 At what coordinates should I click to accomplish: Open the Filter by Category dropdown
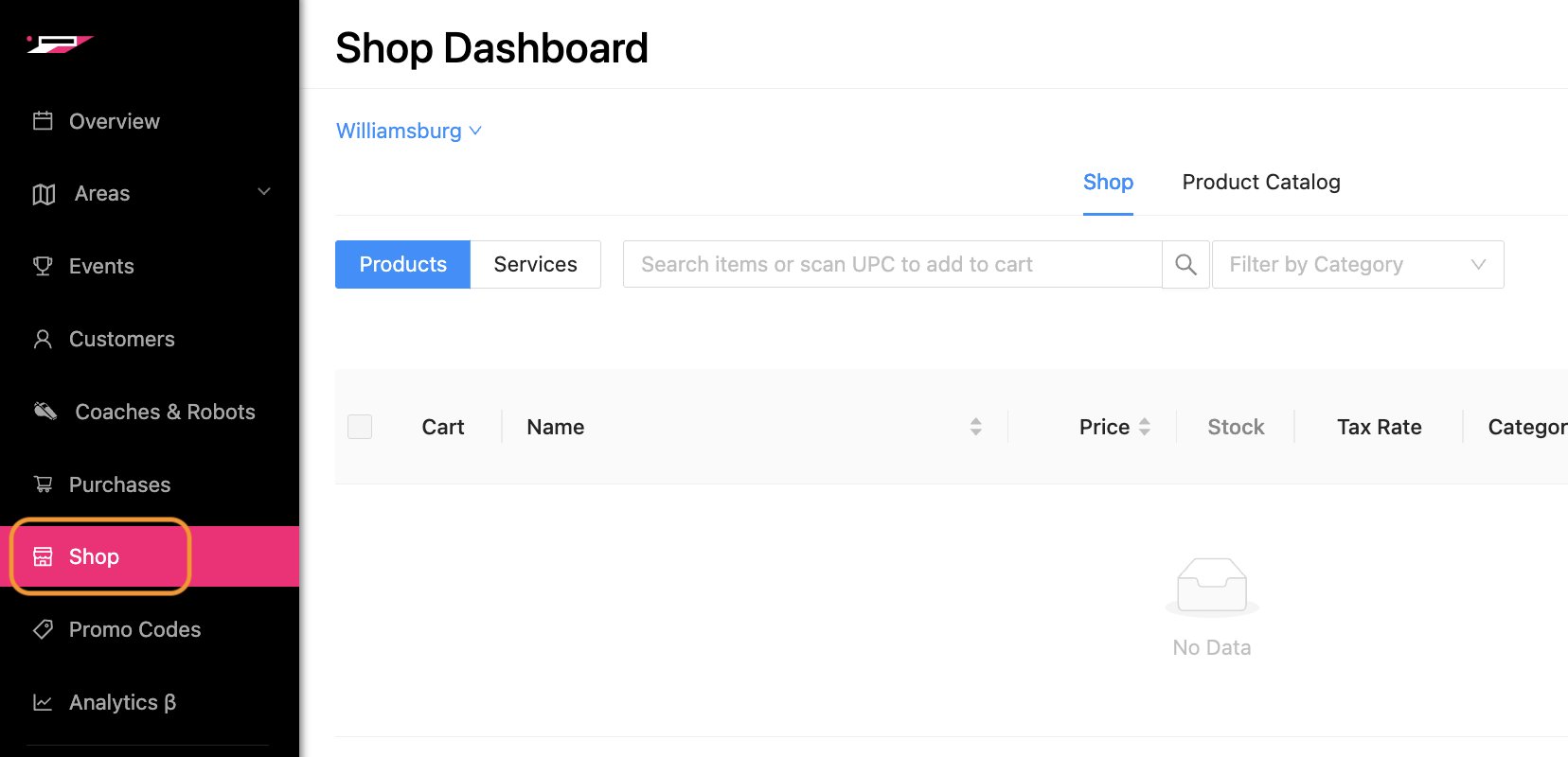1357,265
